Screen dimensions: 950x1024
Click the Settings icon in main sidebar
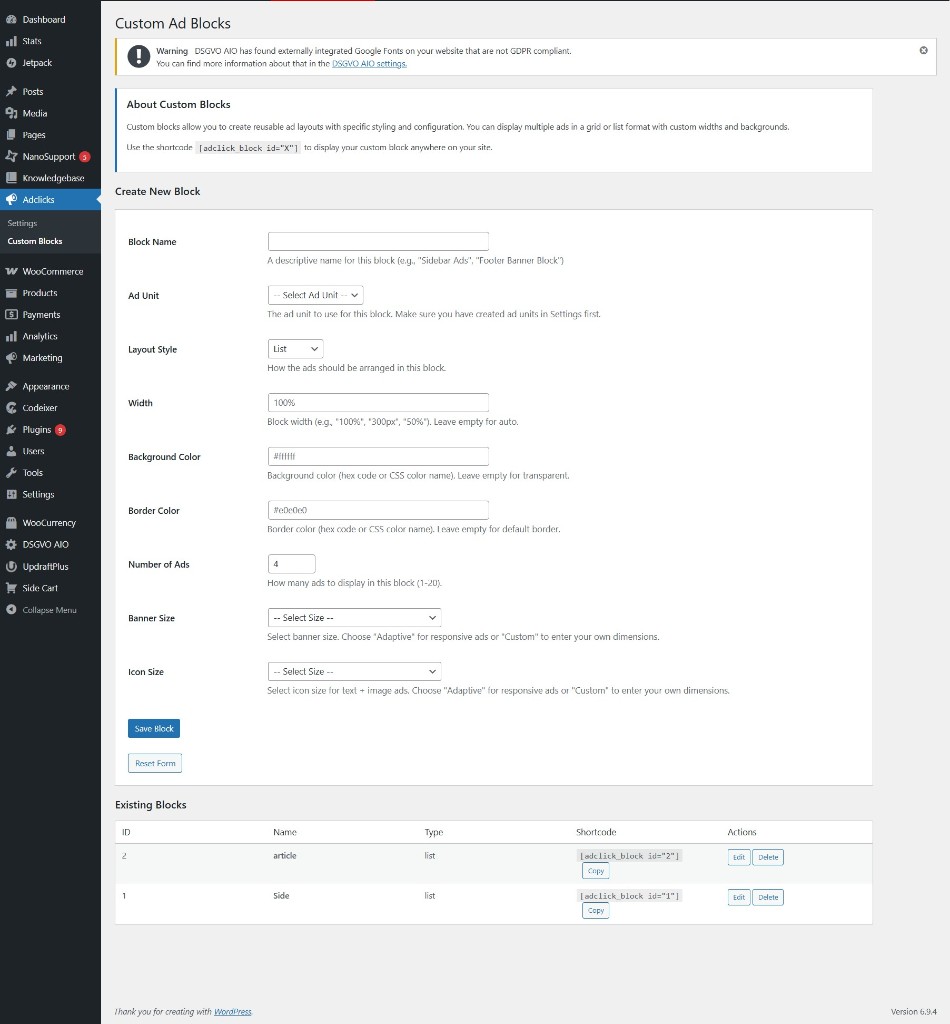click(x=11, y=494)
